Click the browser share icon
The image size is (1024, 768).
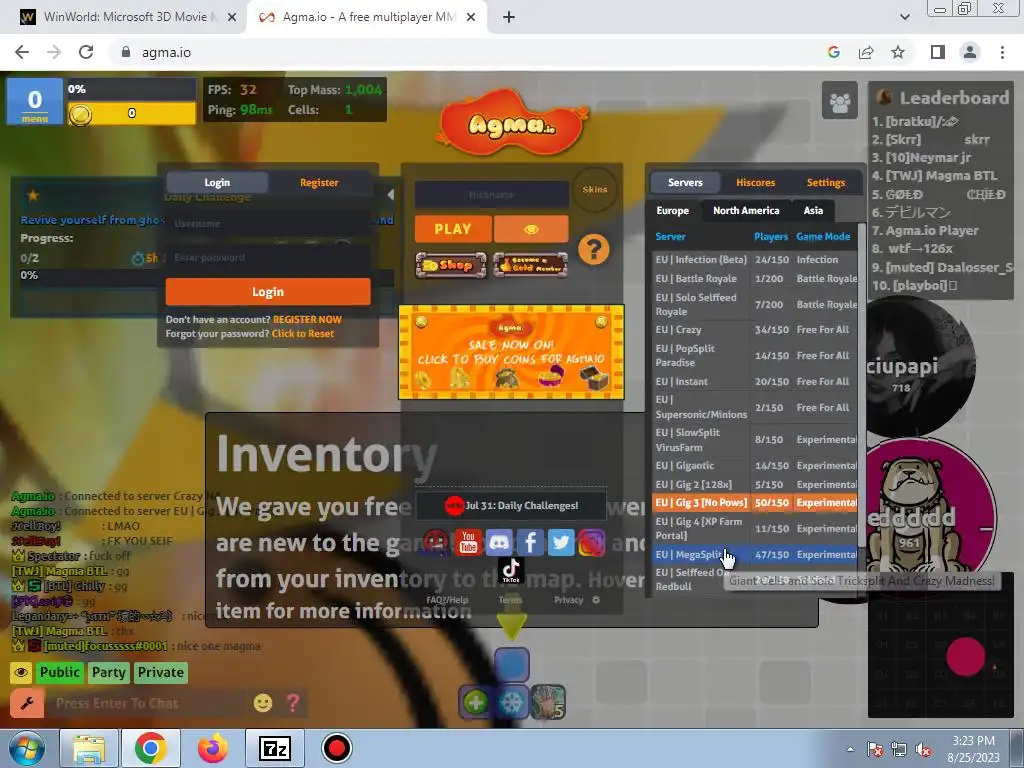(x=866, y=52)
